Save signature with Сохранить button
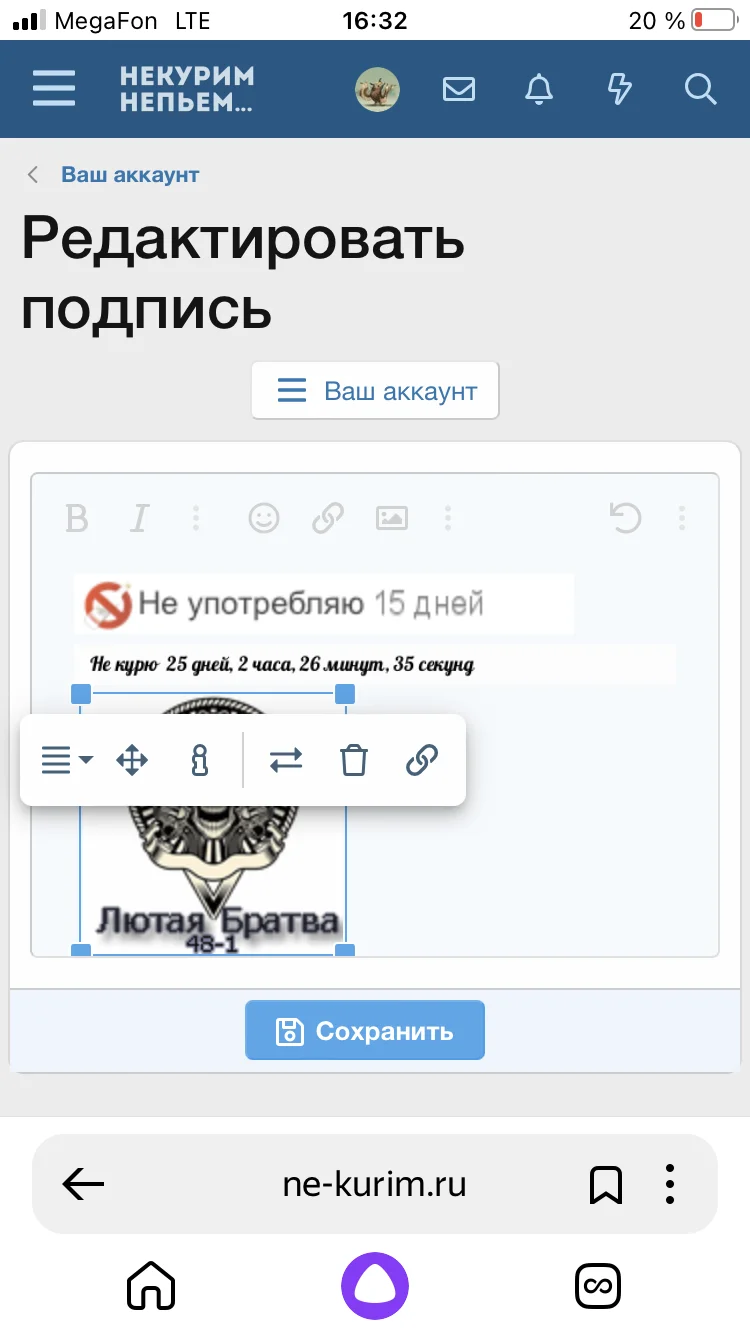 tap(365, 1031)
